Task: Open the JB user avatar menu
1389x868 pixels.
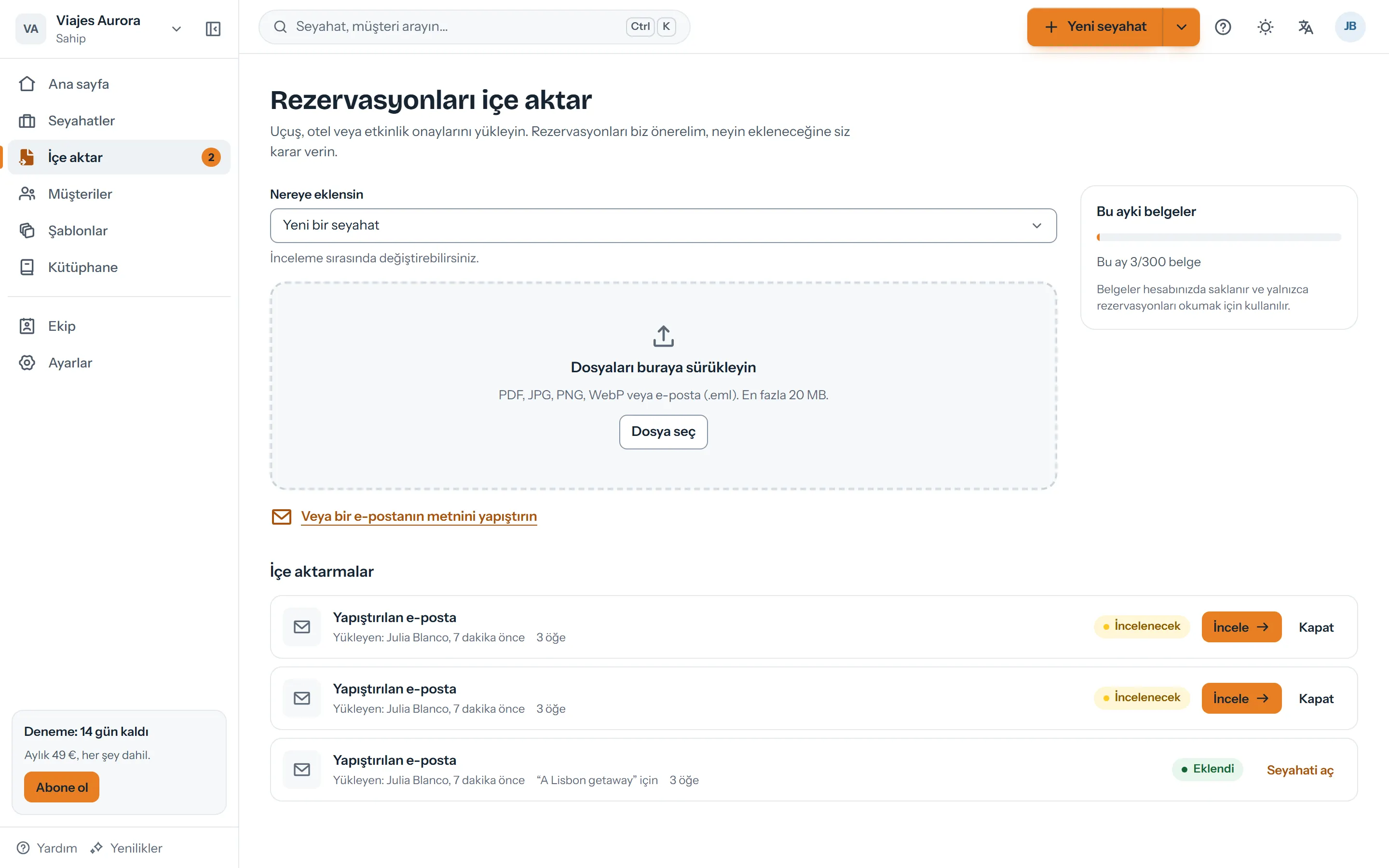Action: pos(1350,27)
